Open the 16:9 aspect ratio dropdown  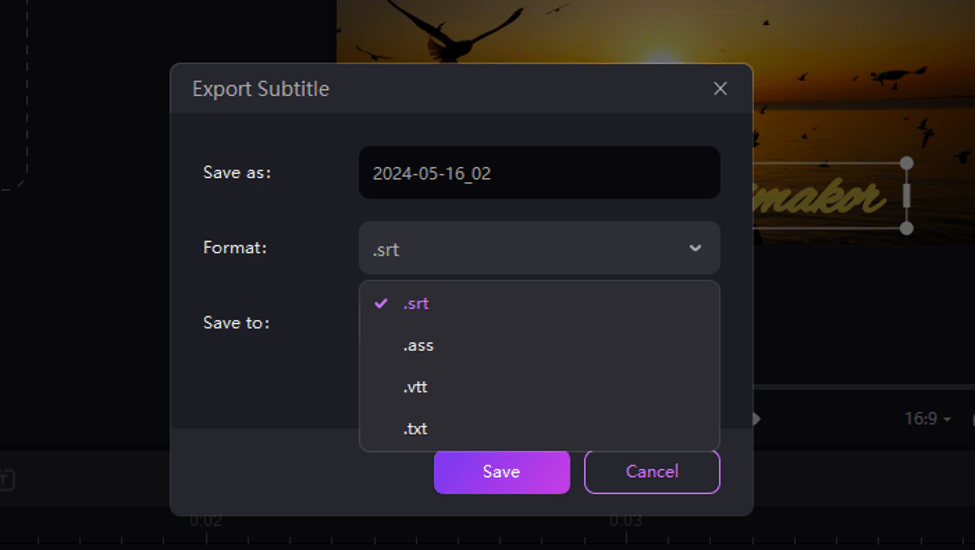click(x=927, y=419)
